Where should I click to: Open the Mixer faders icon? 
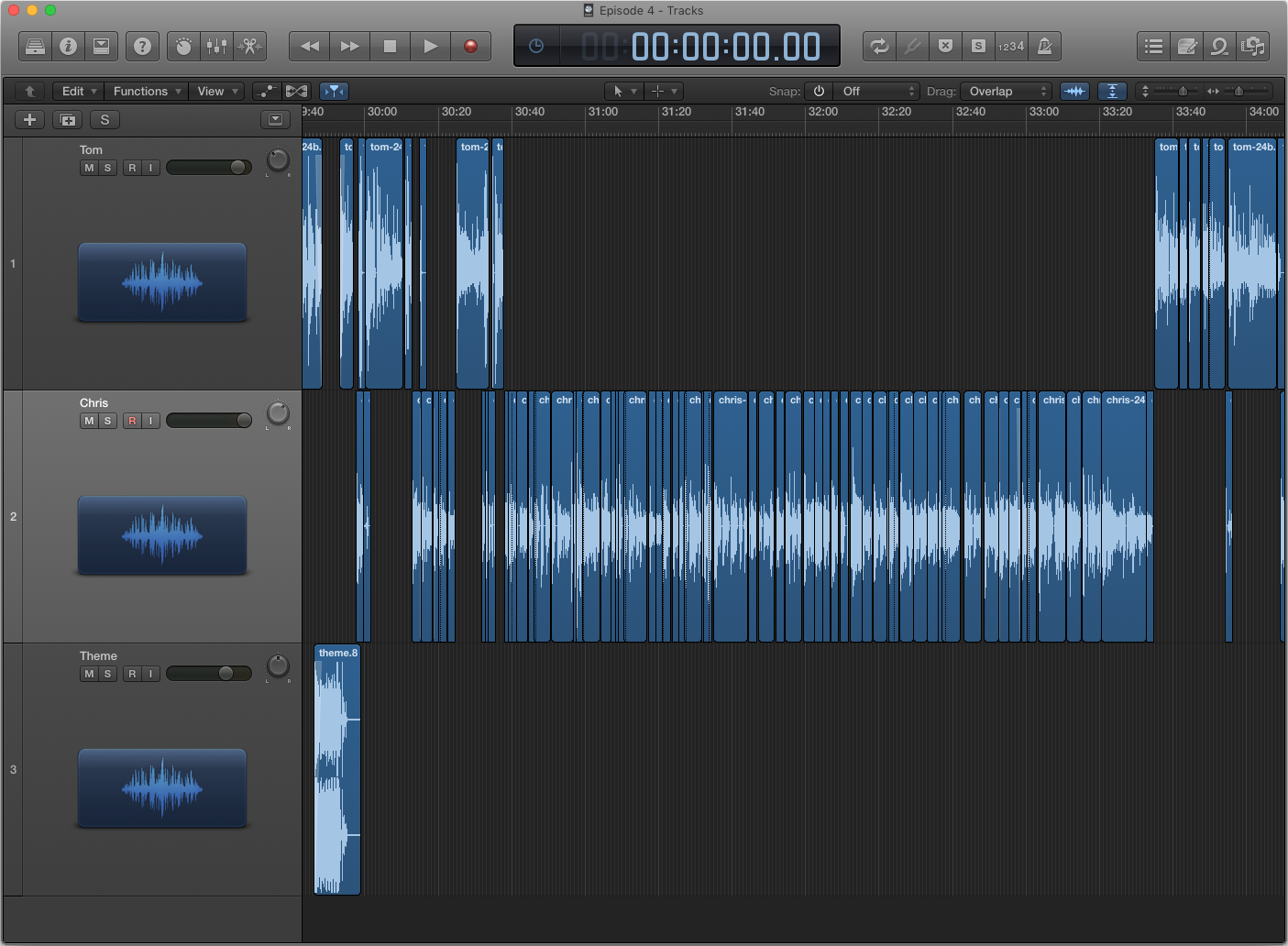(216, 46)
